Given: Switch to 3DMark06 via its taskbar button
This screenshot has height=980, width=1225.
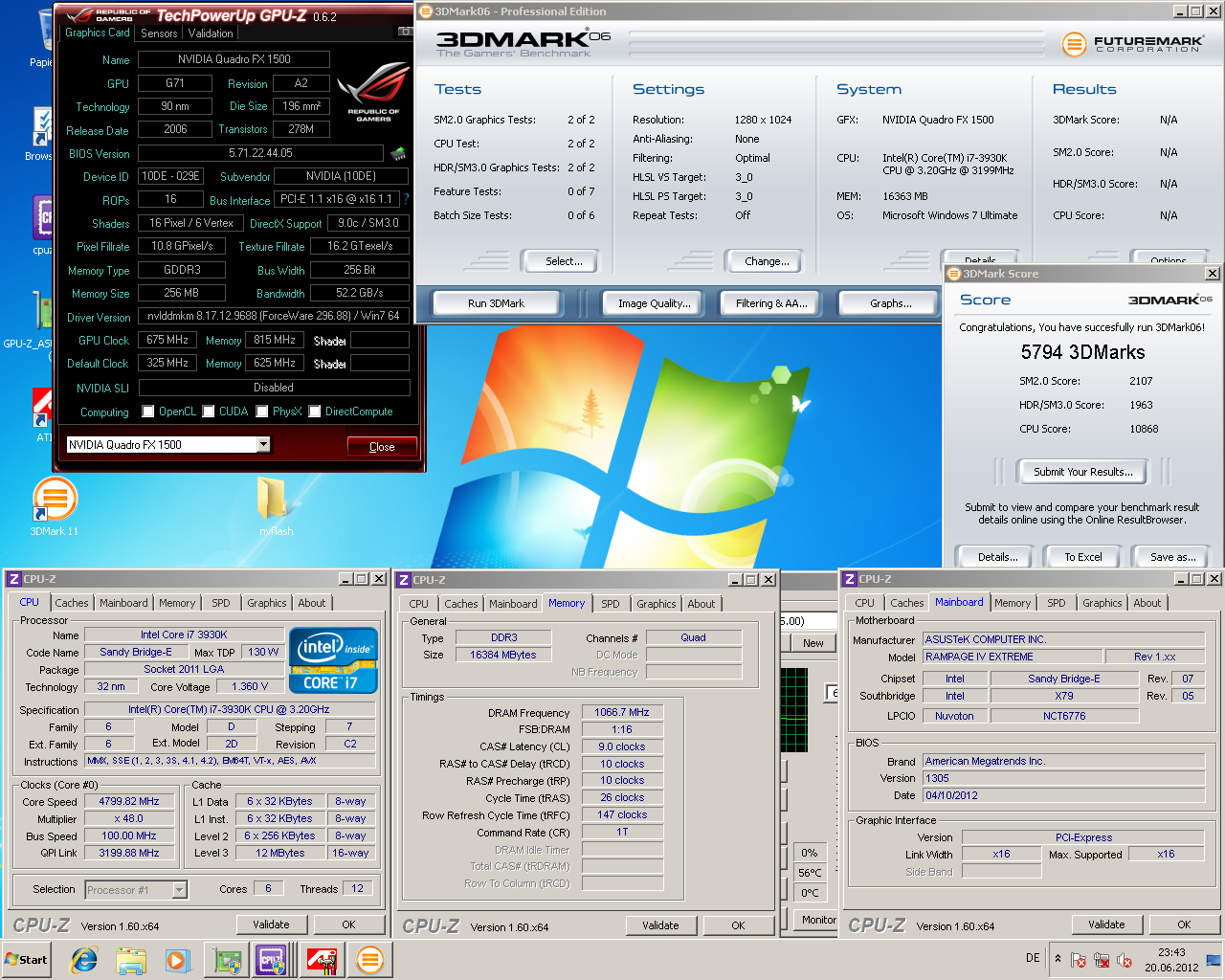Looking at the screenshot, I should pos(369,960).
